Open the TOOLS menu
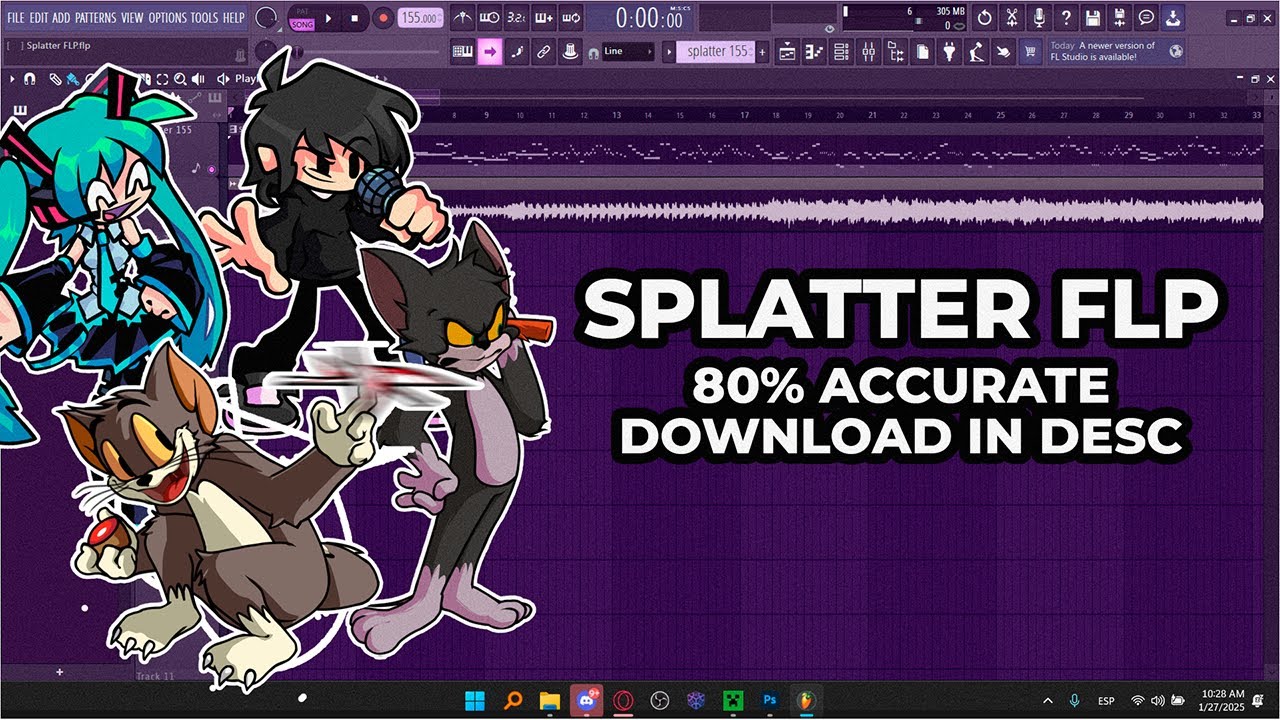 coord(204,18)
